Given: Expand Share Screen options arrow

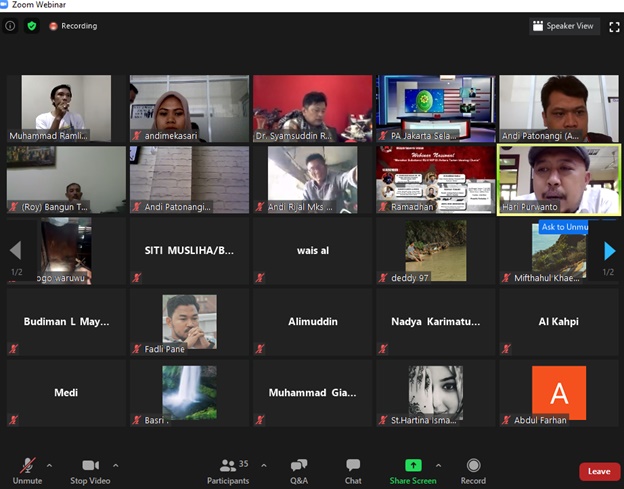Looking at the screenshot, I should (x=441, y=465).
